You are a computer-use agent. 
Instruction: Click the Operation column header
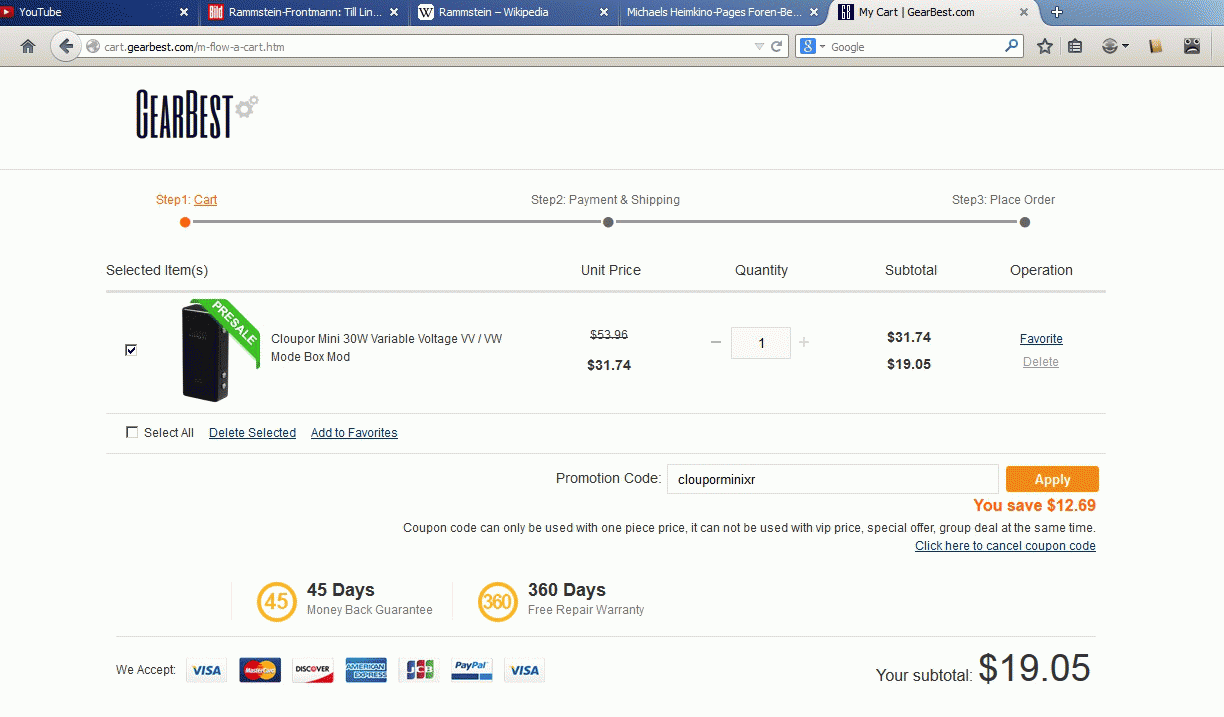(1041, 270)
